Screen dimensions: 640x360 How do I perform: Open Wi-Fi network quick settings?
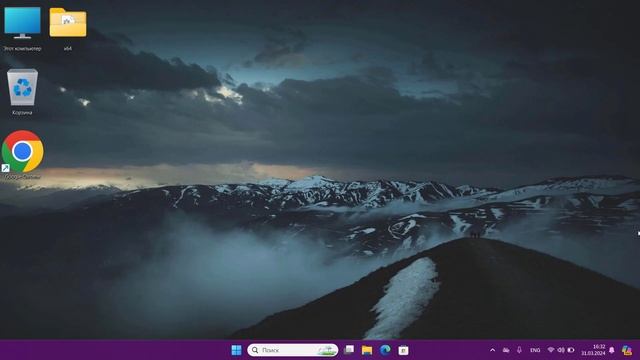point(551,350)
